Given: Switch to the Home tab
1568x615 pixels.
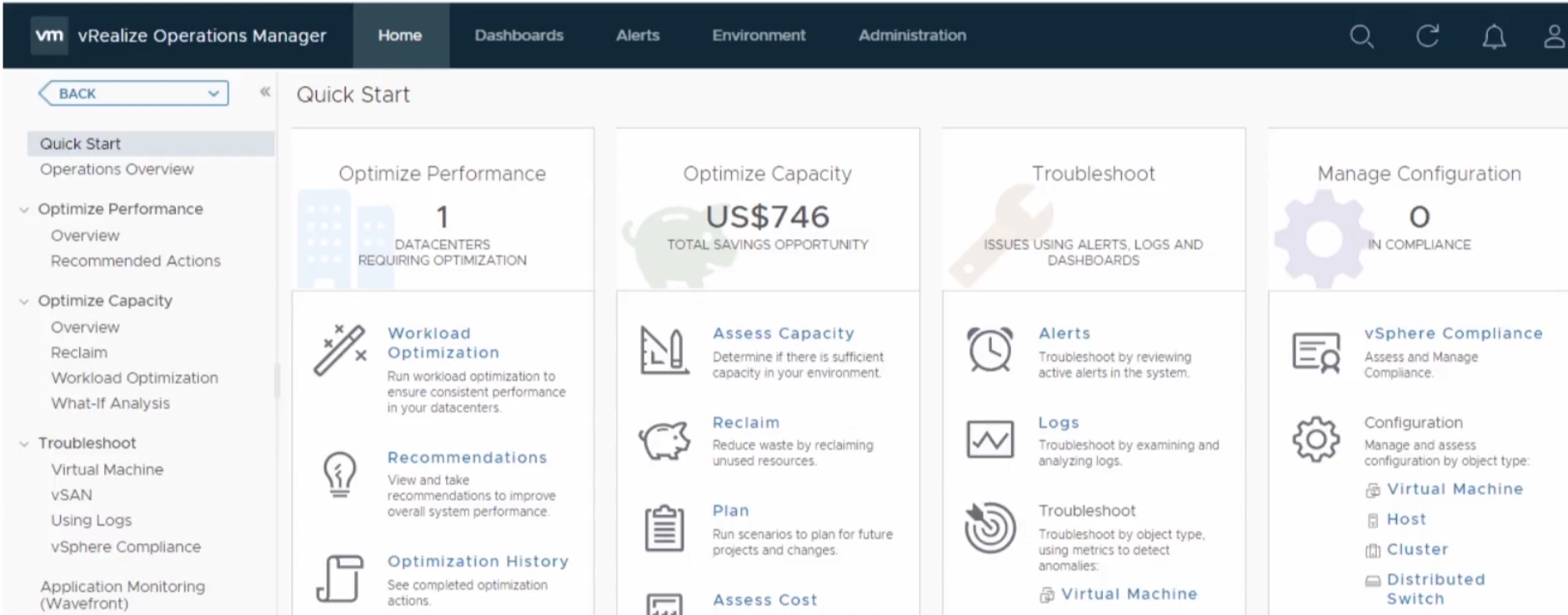Looking at the screenshot, I should click(x=400, y=35).
